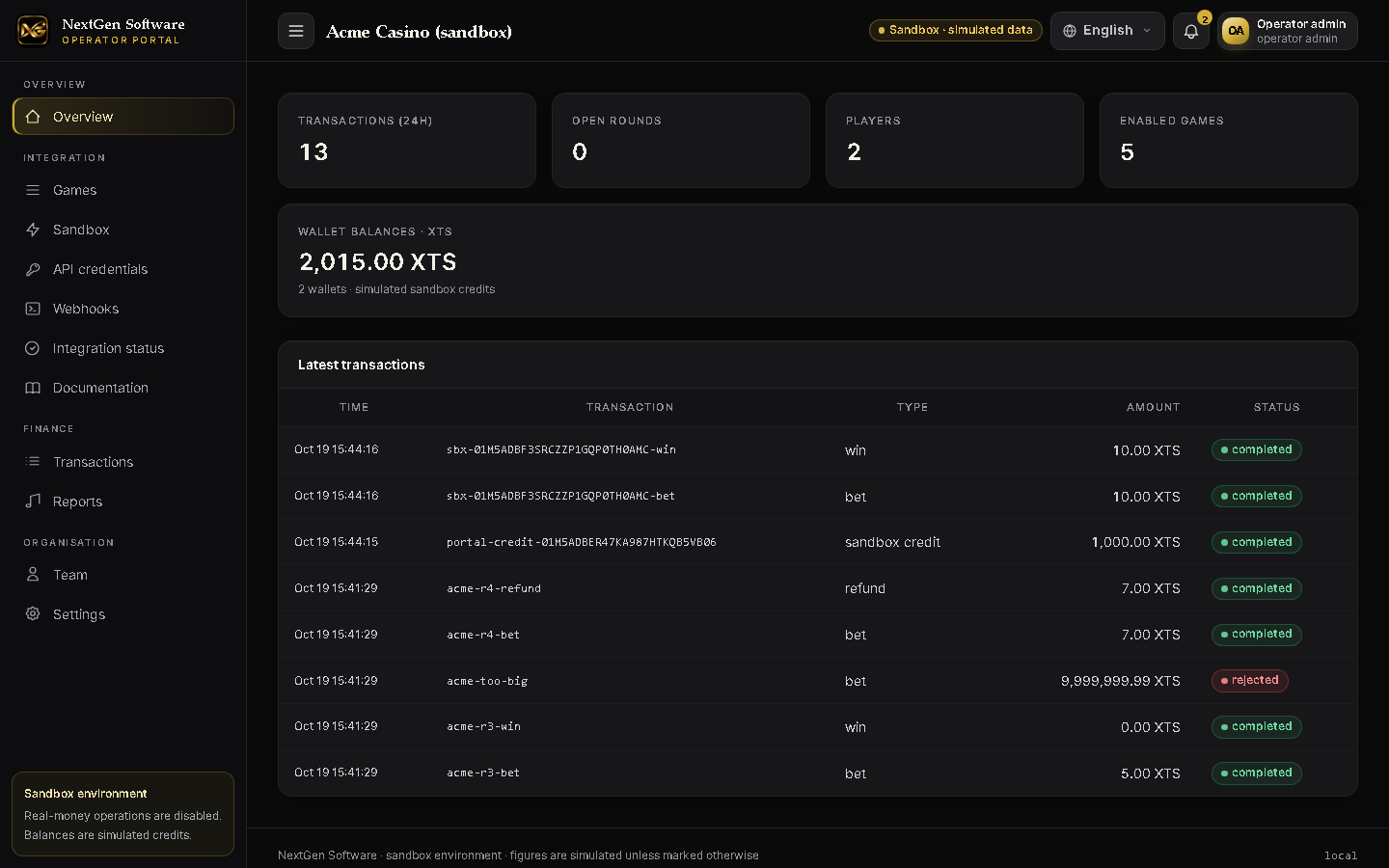Image resolution: width=1389 pixels, height=868 pixels.
Task: Click the Operator admin avatar badge
Action: pos(1236,31)
